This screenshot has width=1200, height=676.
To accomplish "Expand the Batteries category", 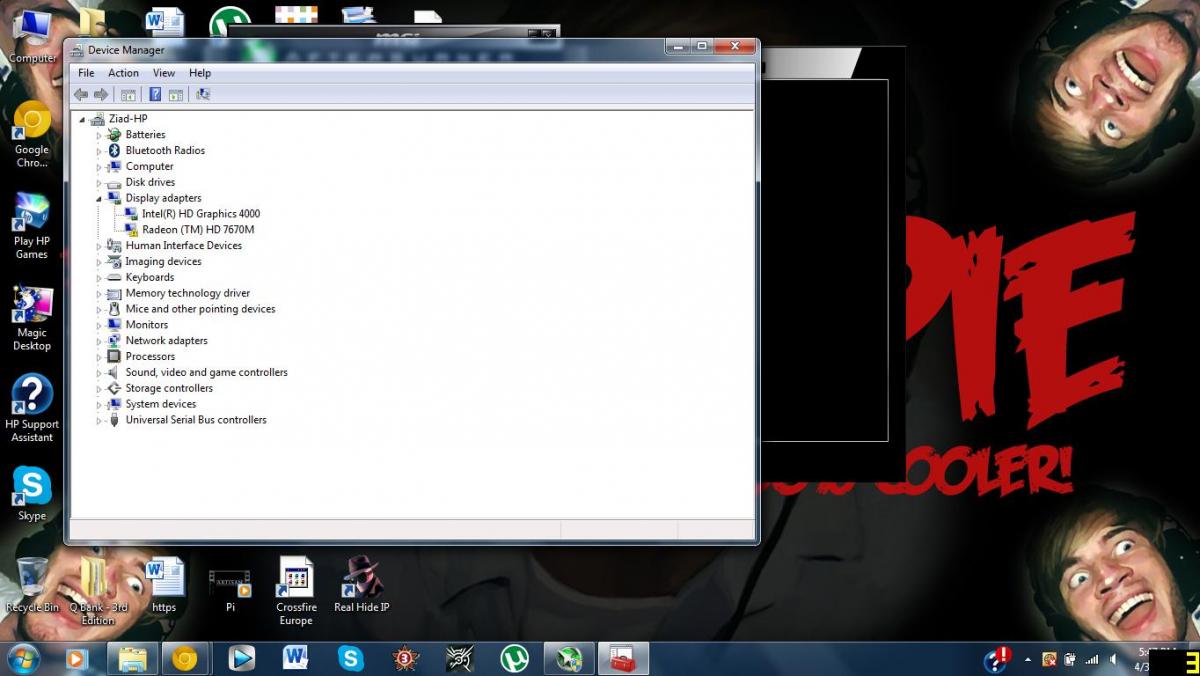I will click(99, 135).
